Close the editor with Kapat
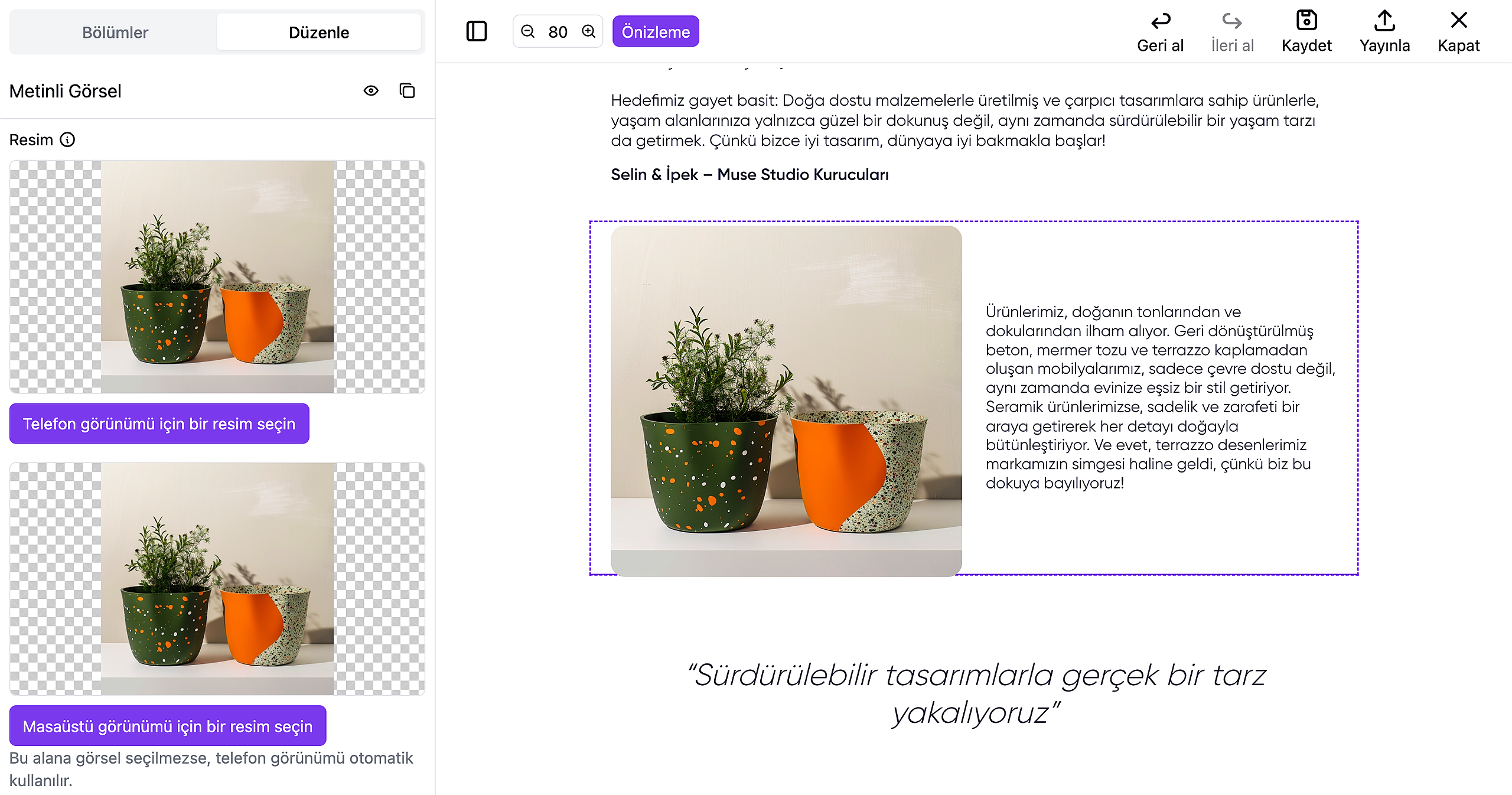The image size is (1512, 795). pyautogui.click(x=1458, y=21)
